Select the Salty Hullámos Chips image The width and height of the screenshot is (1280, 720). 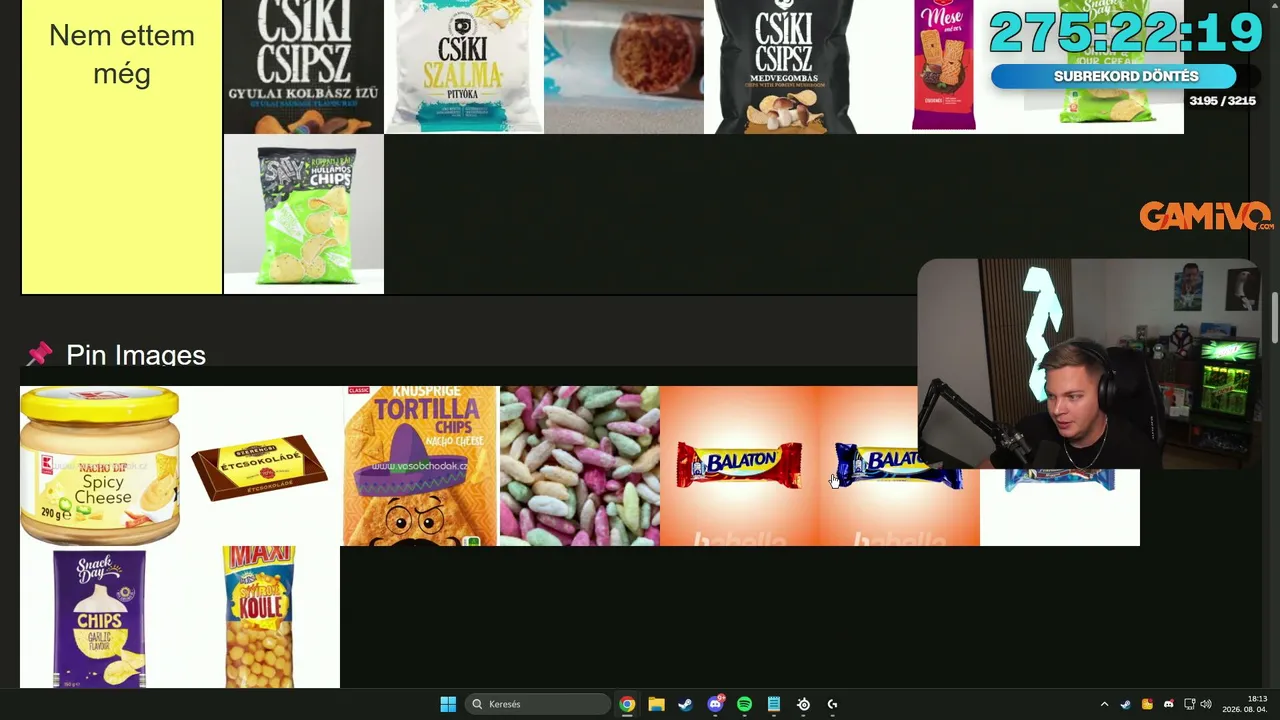[304, 214]
